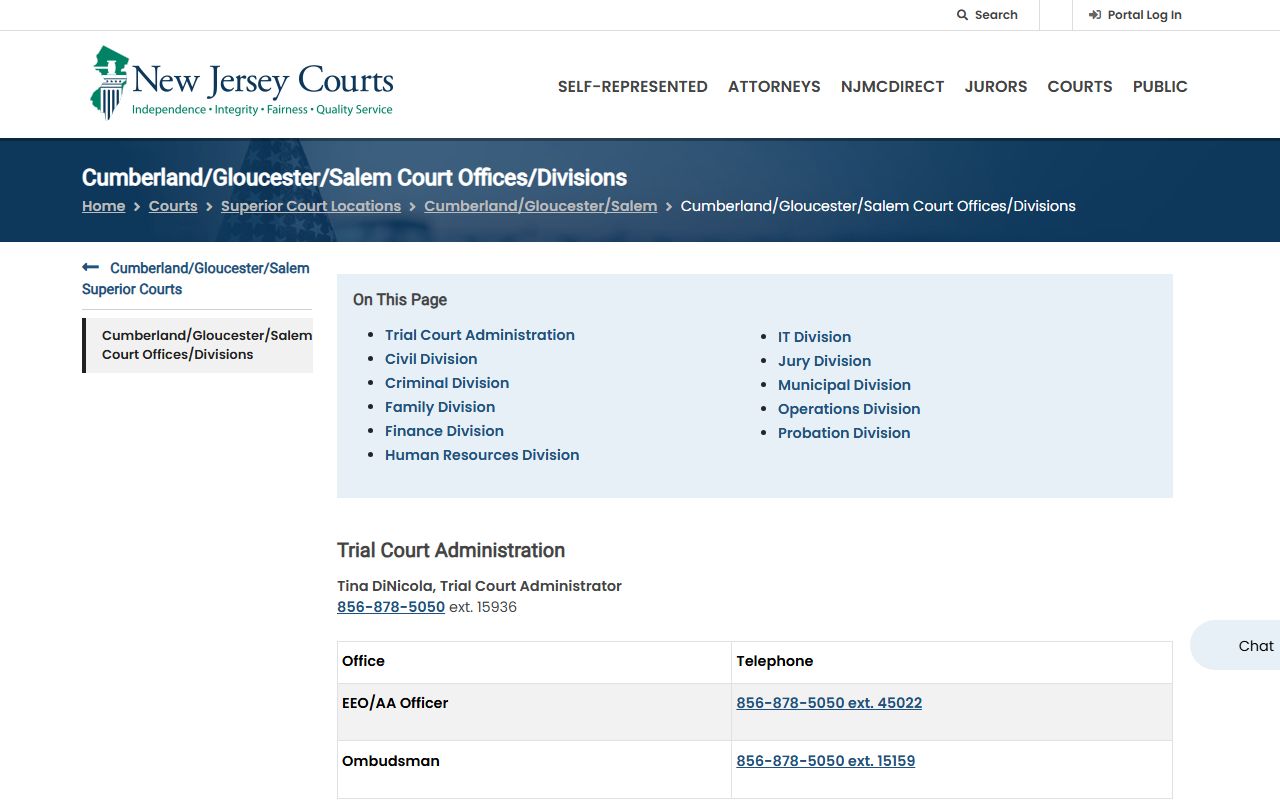Click the Telephone column header
1280x800 pixels.
(951, 662)
